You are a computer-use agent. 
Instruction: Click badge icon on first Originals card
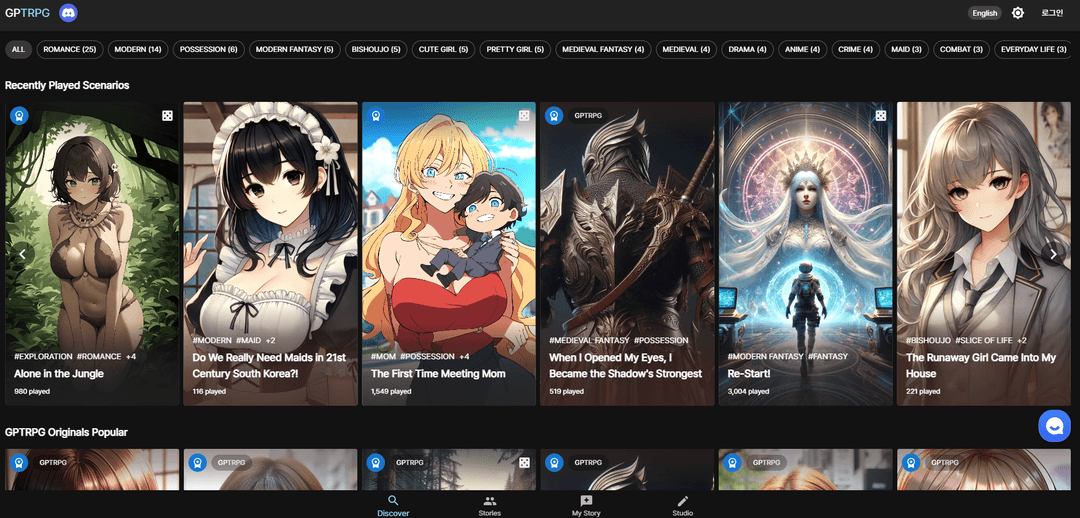[19, 463]
